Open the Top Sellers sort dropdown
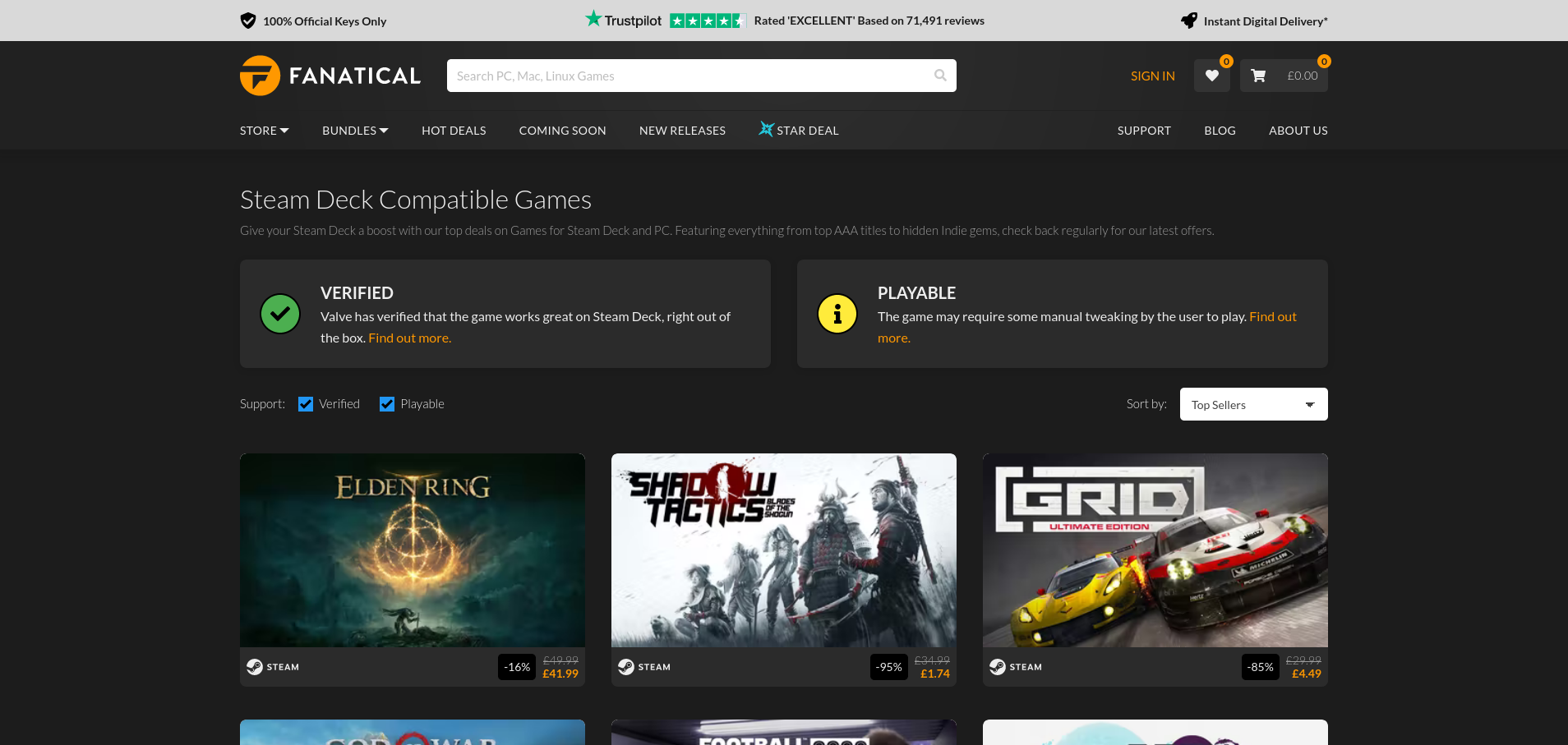The width and height of the screenshot is (1568, 745). pos(1253,404)
